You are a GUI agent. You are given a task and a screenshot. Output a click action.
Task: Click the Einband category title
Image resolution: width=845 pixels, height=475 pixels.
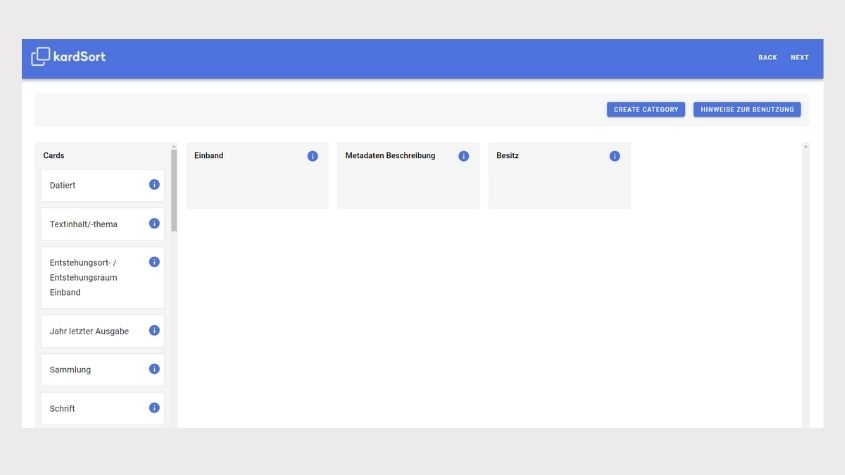click(x=209, y=155)
